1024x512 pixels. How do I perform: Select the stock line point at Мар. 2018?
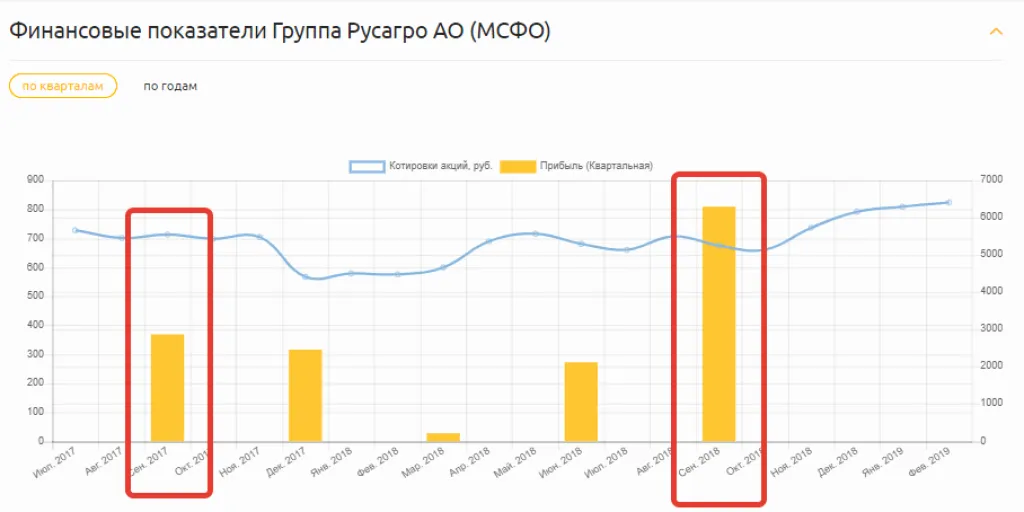click(x=443, y=267)
